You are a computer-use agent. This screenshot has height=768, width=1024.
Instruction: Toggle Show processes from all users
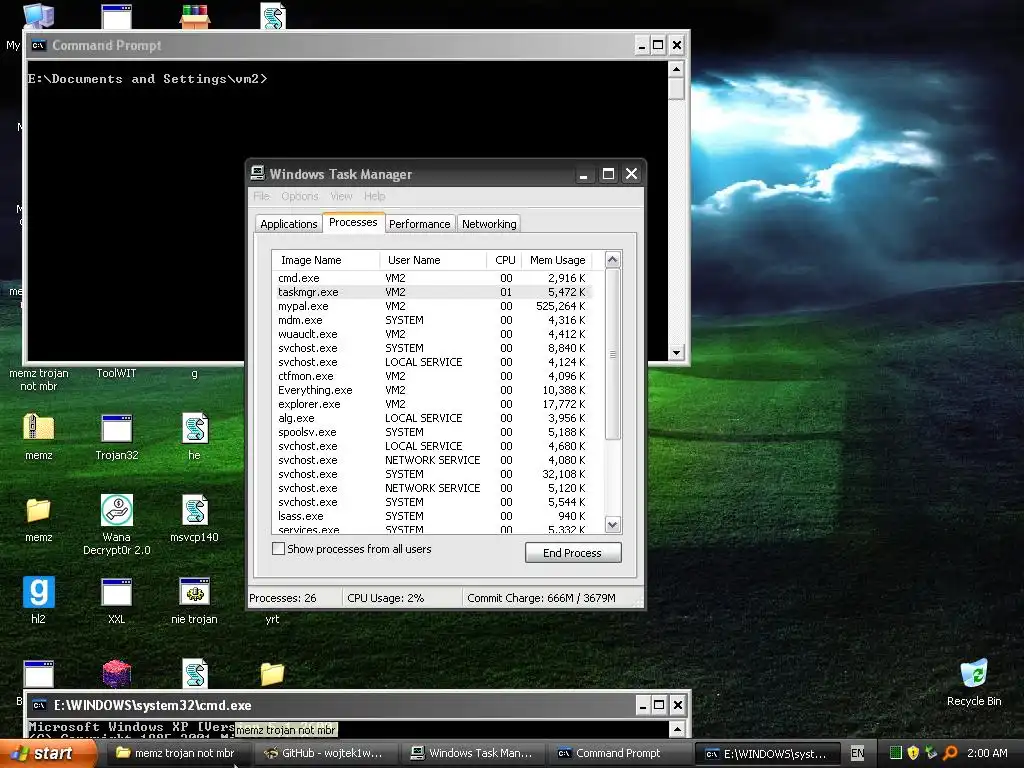coord(278,549)
